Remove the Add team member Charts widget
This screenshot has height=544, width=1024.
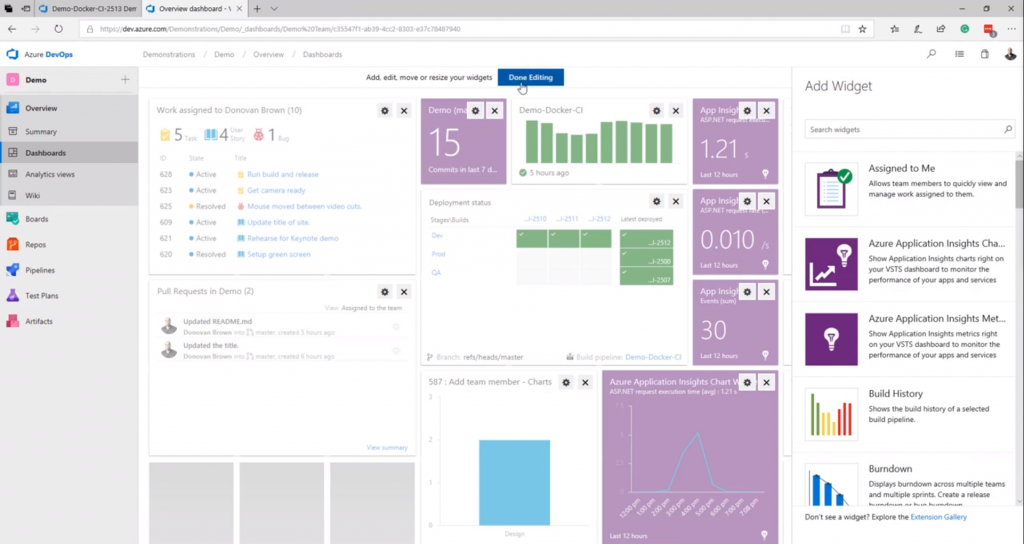pos(585,383)
